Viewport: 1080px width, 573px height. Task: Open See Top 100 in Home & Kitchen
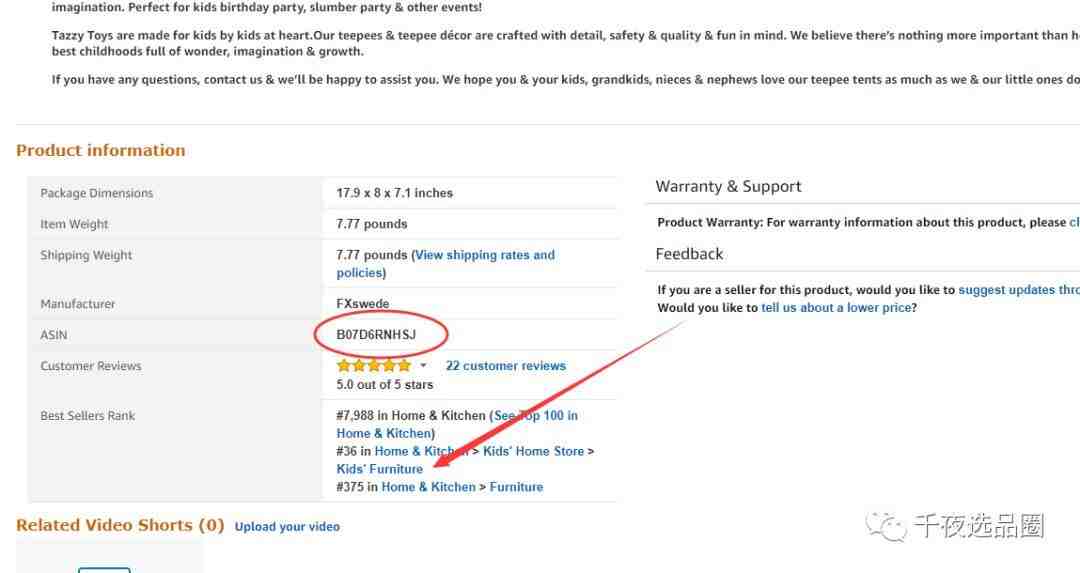coord(457,424)
